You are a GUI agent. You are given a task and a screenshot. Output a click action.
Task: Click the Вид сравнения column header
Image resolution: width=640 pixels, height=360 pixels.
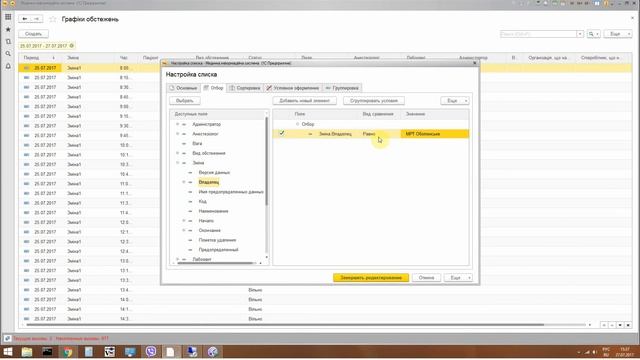(x=378, y=114)
